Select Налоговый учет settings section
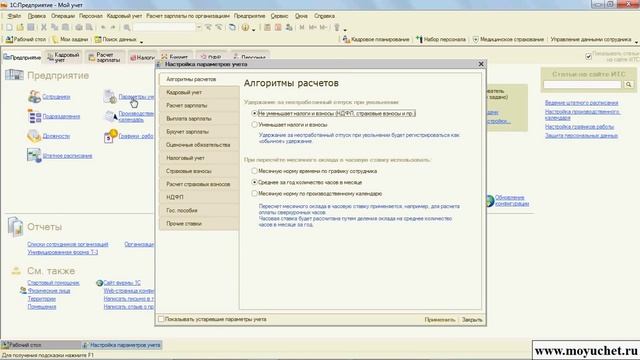This screenshot has height=360, width=640. pos(199,158)
